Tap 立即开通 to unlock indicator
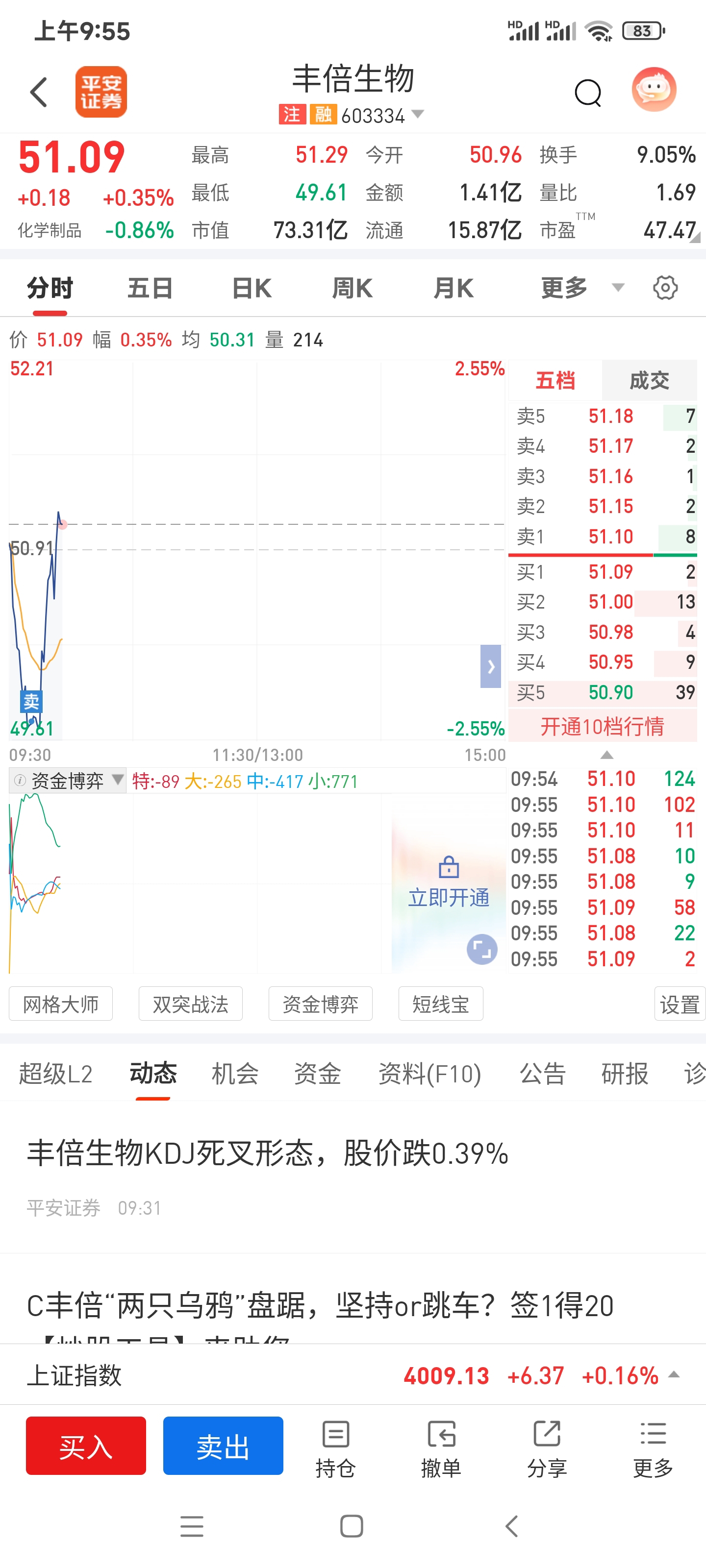Screen dimensions: 706x1568 click(x=449, y=898)
